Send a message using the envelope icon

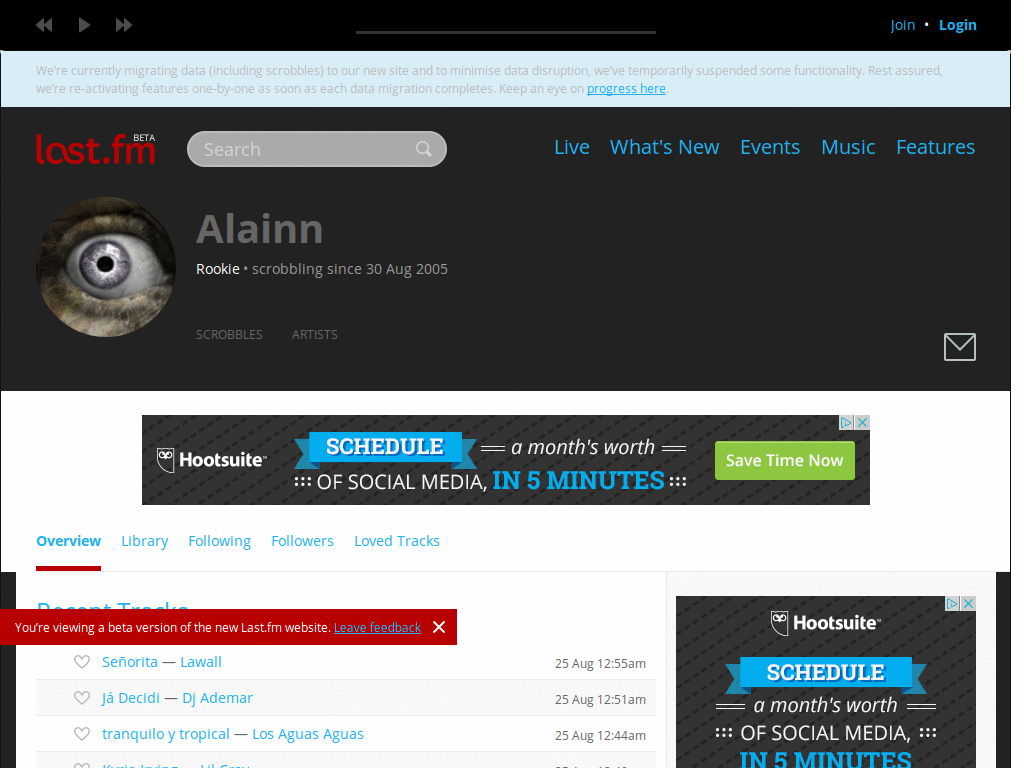(959, 347)
